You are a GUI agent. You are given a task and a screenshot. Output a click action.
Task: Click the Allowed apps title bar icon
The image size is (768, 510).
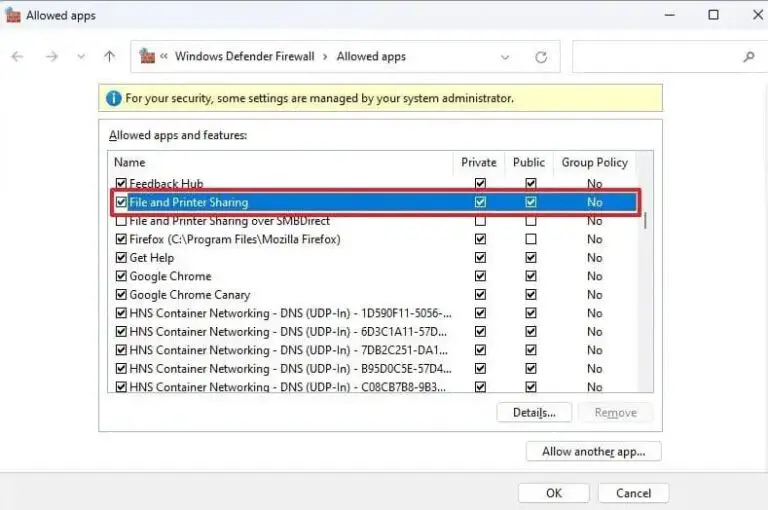13,15
